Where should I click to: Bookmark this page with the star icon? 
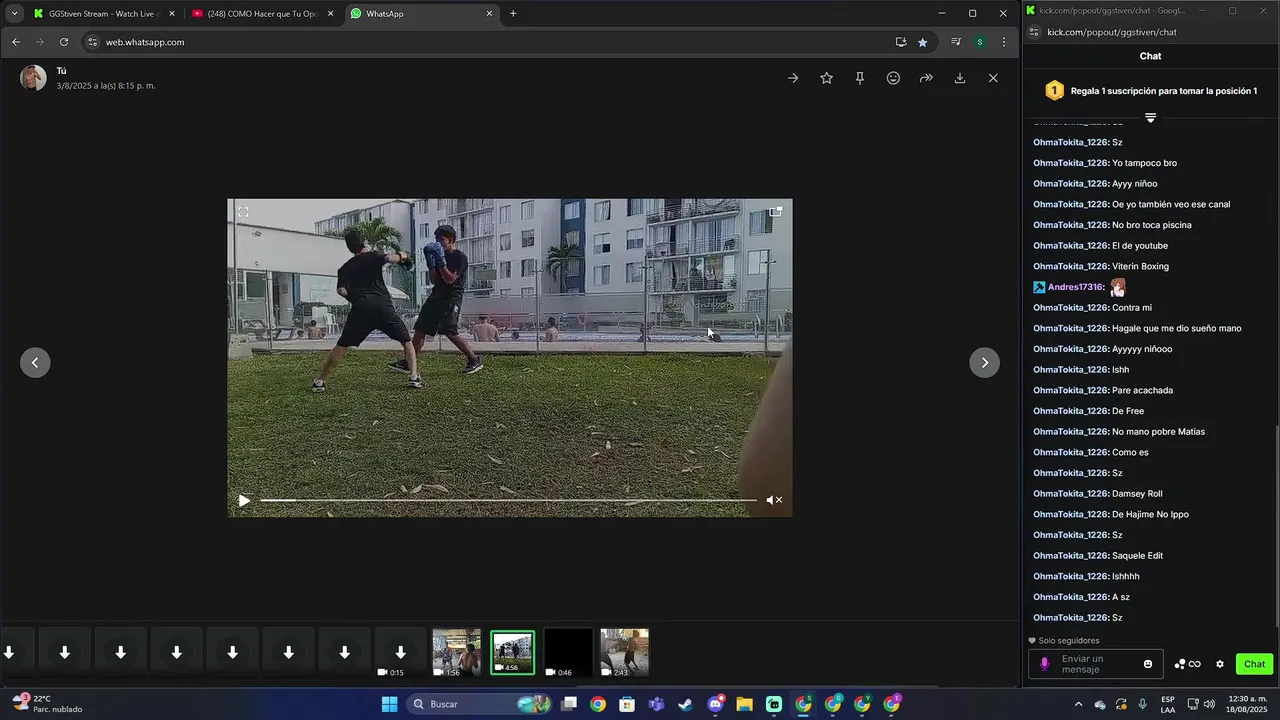click(x=922, y=42)
